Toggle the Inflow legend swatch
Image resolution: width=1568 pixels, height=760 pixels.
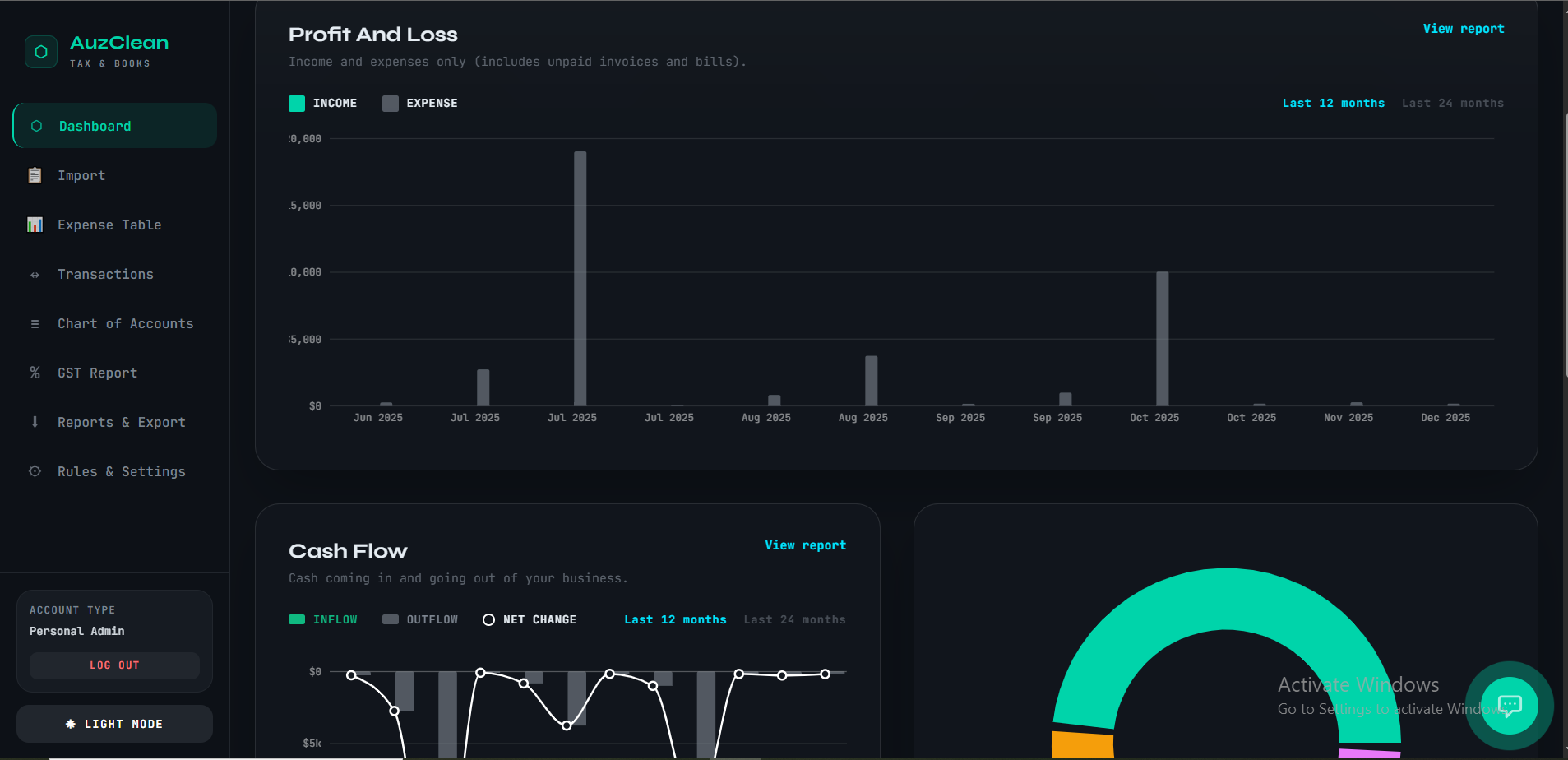tap(297, 619)
